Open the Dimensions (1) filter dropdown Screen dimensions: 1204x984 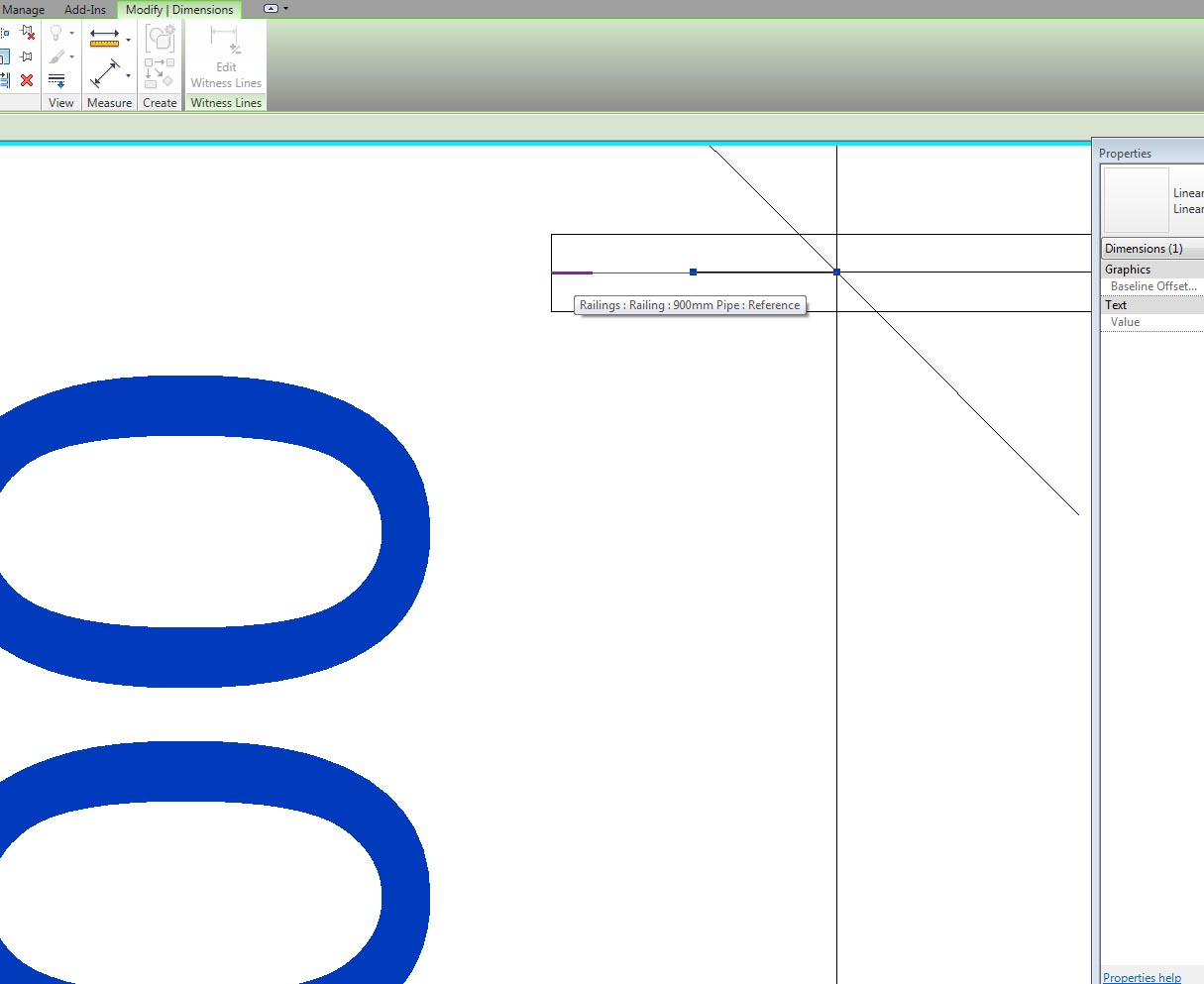(1152, 249)
